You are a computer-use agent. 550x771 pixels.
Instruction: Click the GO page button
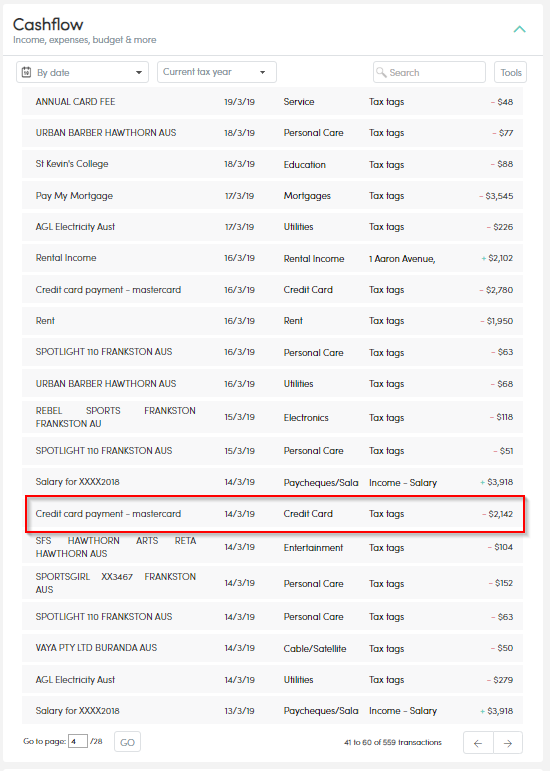(x=127, y=742)
